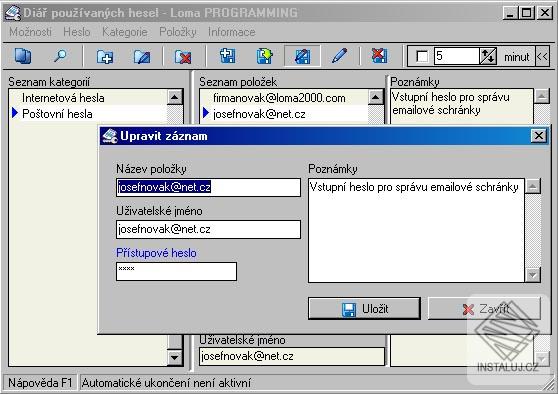Open the magnifier search tool
This screenshot has width=558, height=394.
(x=60, y=56)
